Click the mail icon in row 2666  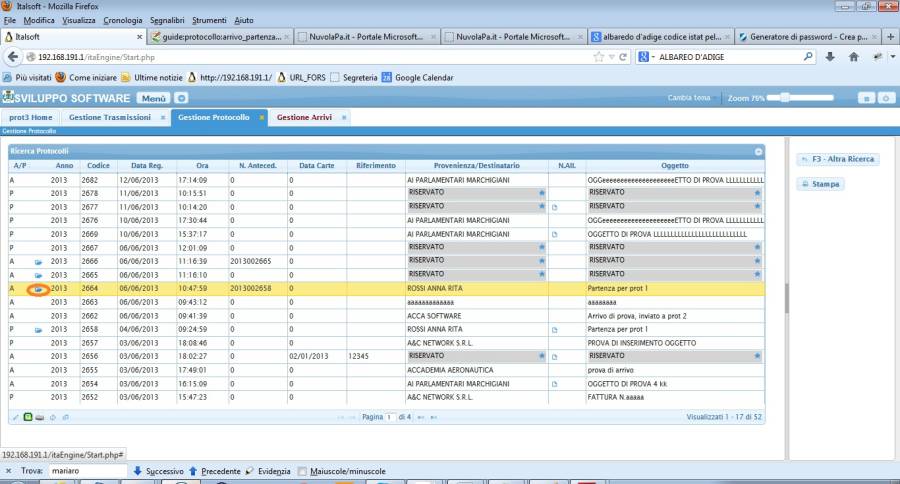pyautogui.click(x=38, y=261)
